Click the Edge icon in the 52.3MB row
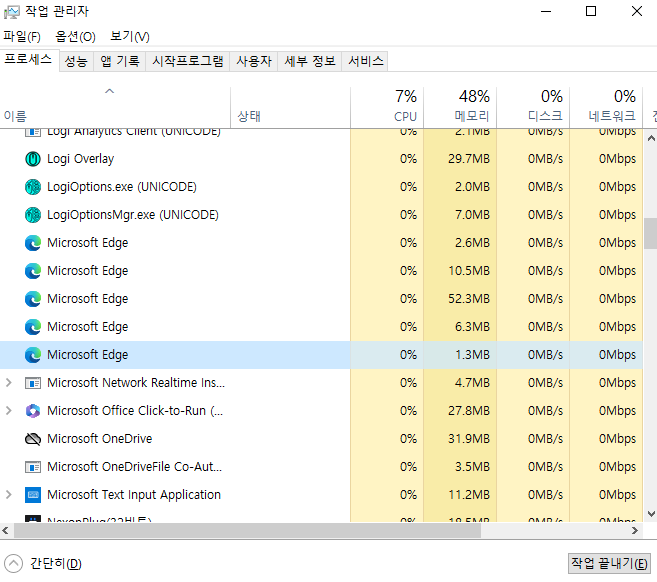 pos(33,299)
